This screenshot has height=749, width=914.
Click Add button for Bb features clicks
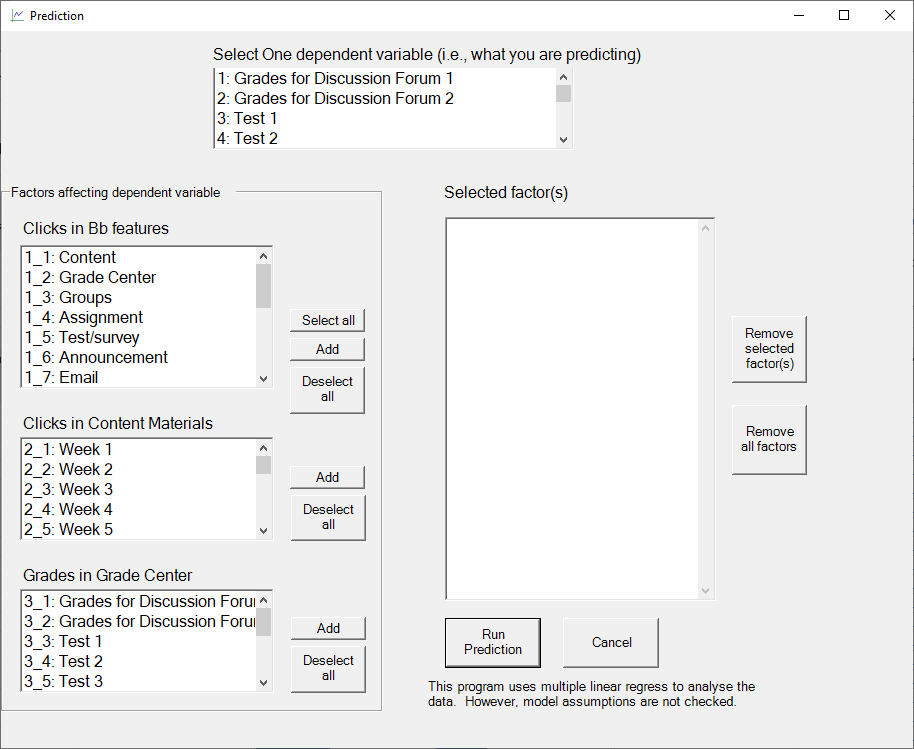[x=328, y=349]
